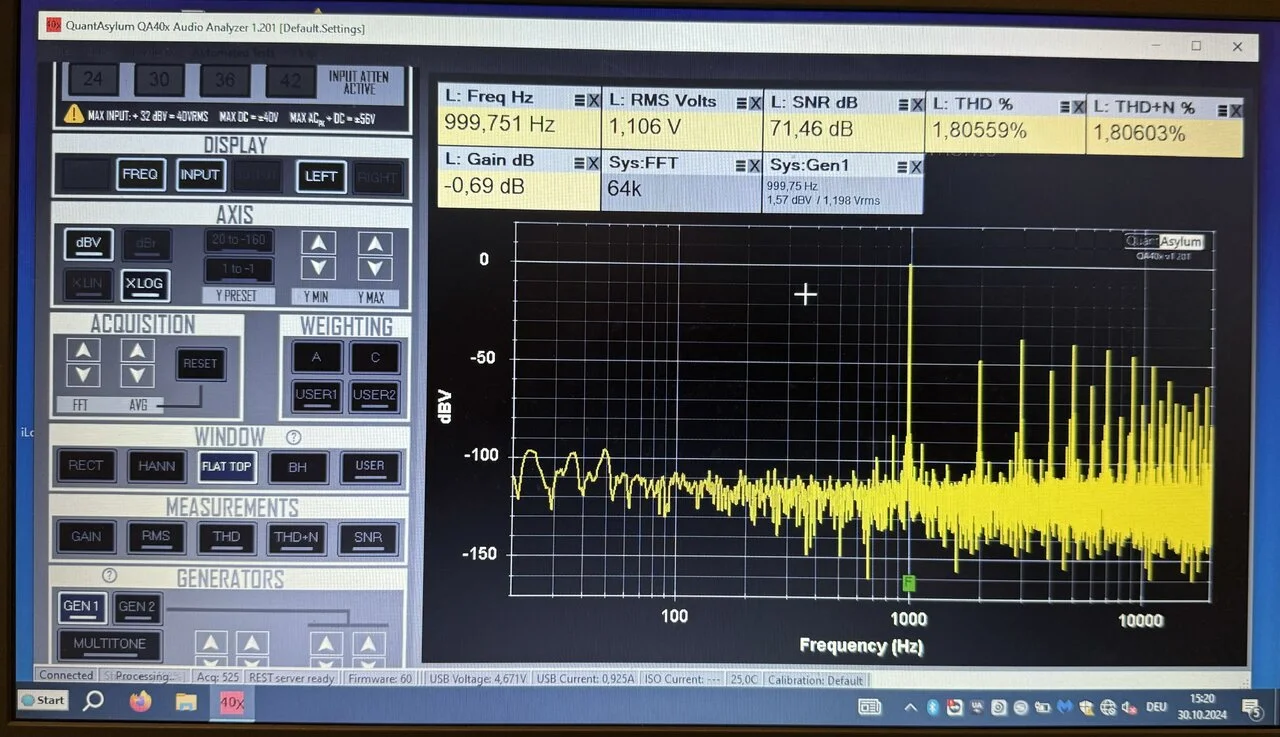Image resolution: width=1280 pixels, height=737 pixels.
Task: Toggle the GEN 1 generator on or off
Action: 81,606
